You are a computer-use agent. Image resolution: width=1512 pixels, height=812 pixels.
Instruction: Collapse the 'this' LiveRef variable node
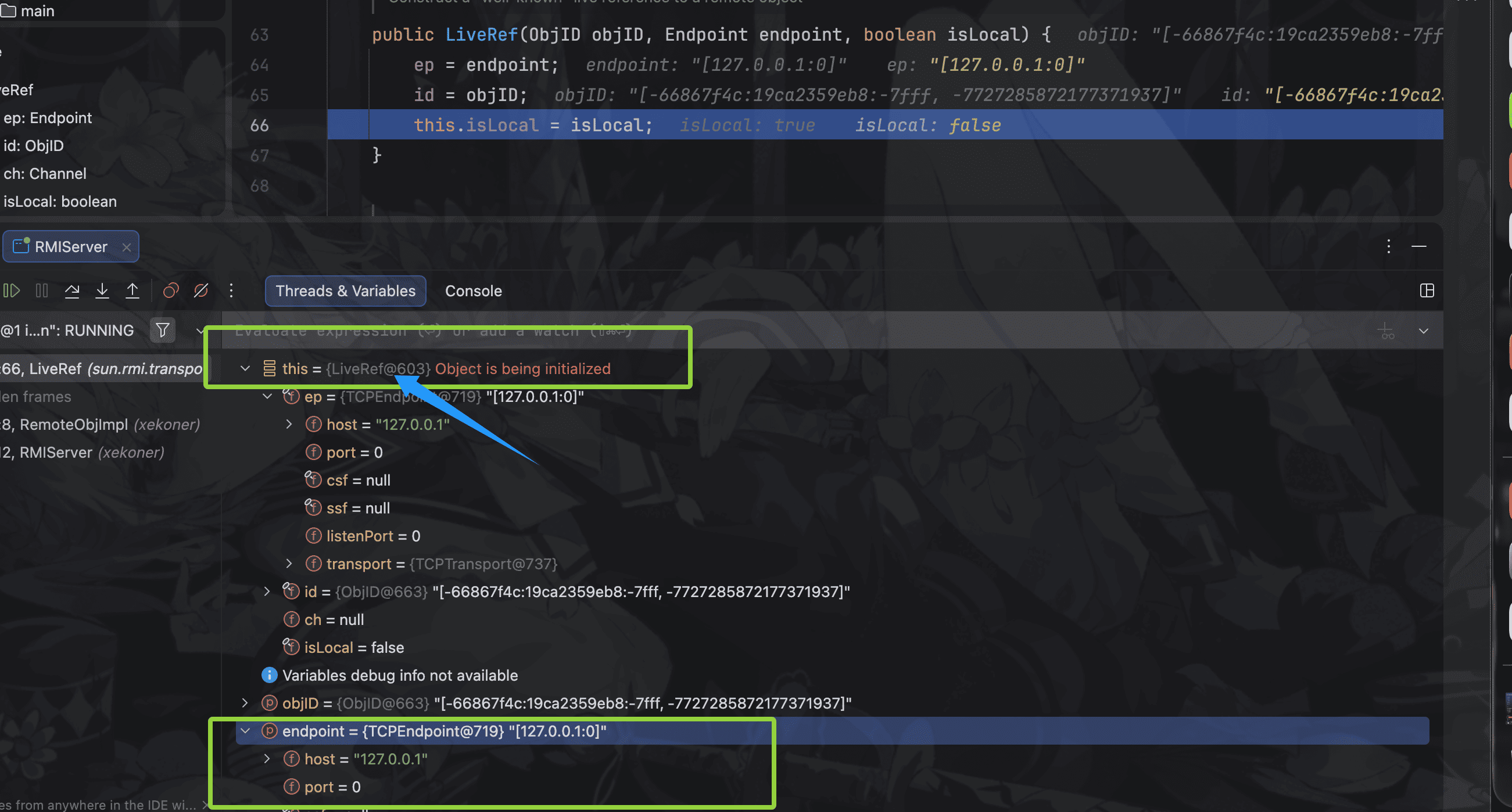(245, 368)
